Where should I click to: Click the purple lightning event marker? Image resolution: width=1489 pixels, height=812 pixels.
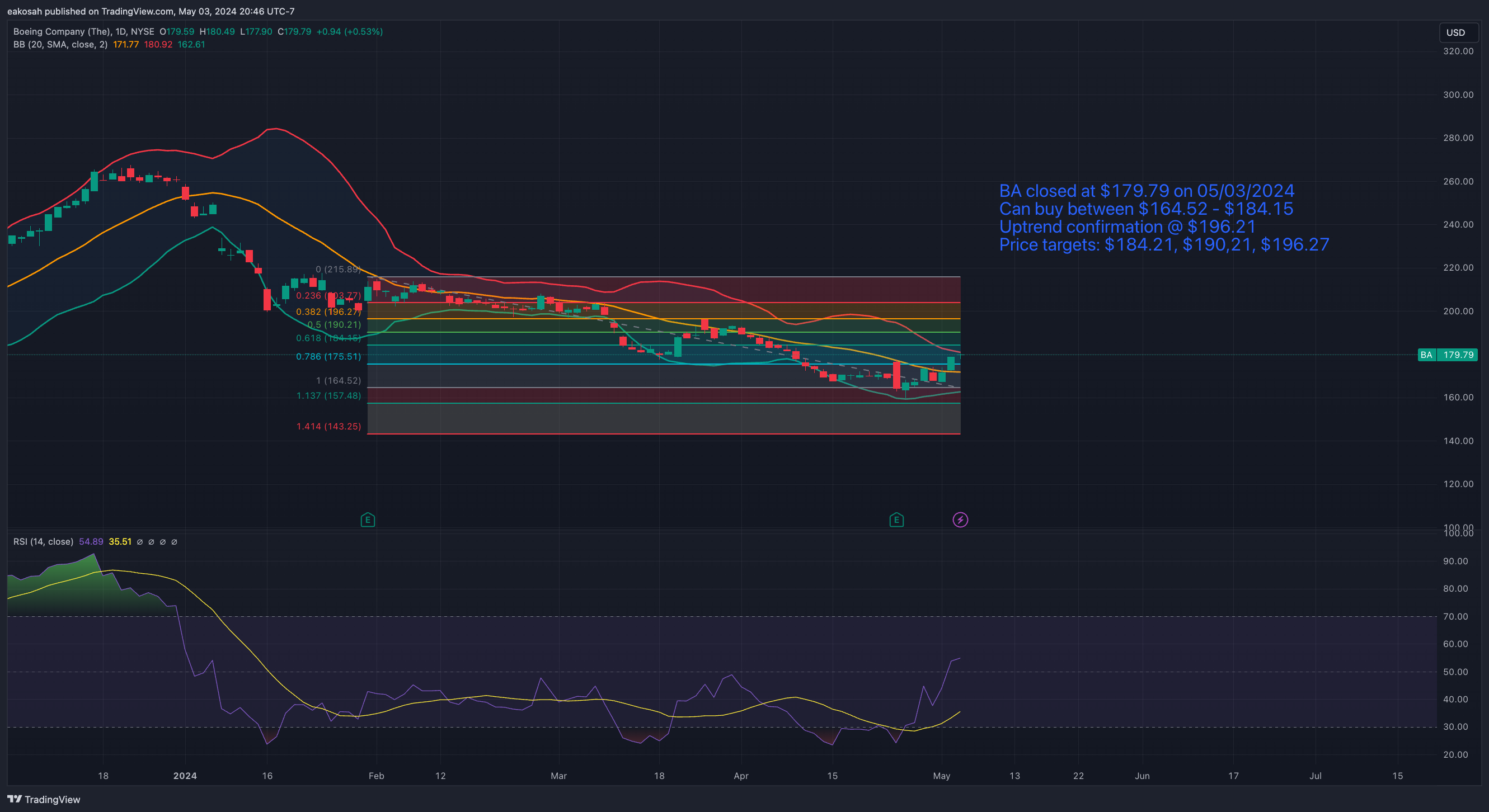click(x=960, y=520)
